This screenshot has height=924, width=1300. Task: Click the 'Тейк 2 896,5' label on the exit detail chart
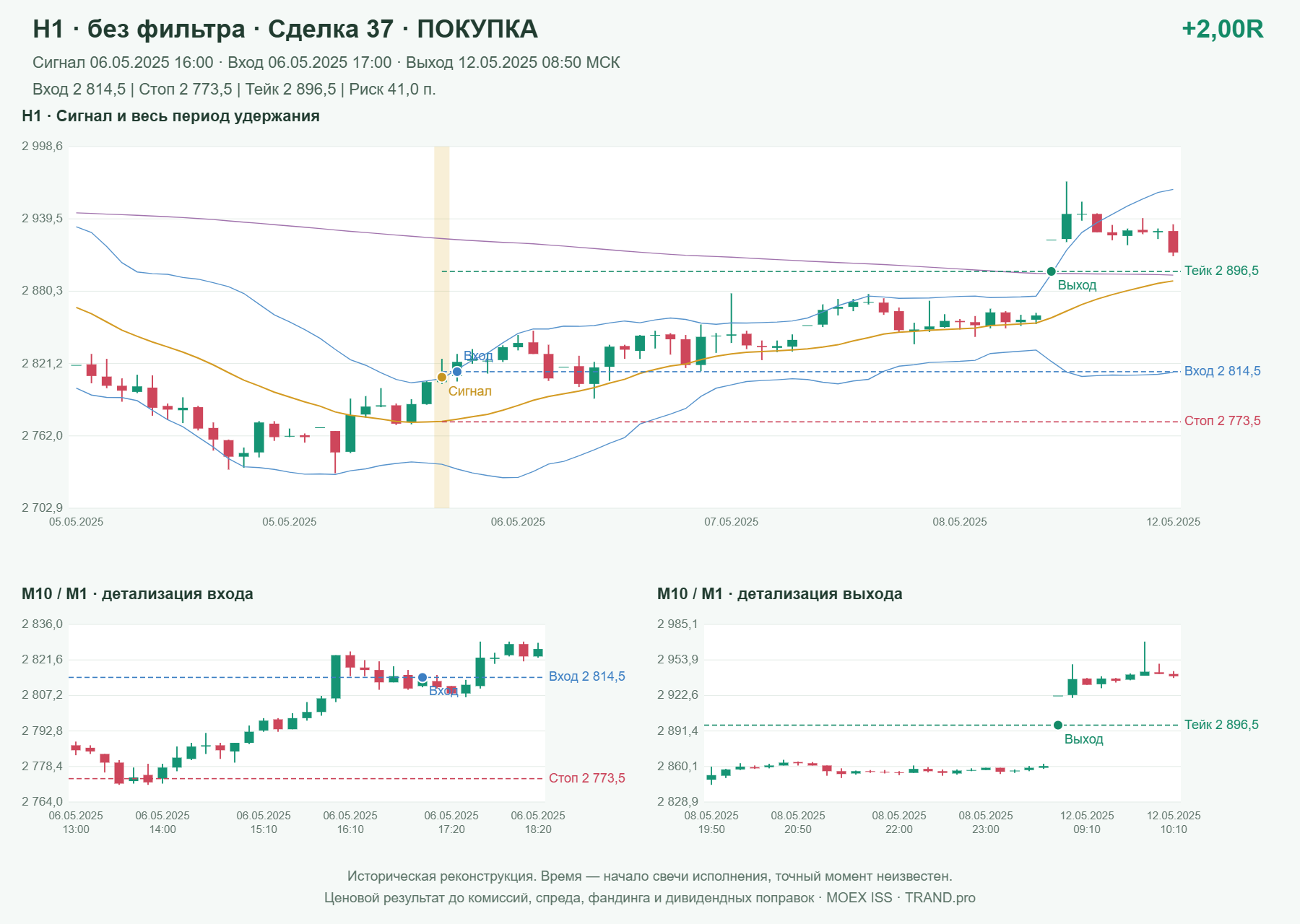pyautogui.click(x=1221, y=725)
